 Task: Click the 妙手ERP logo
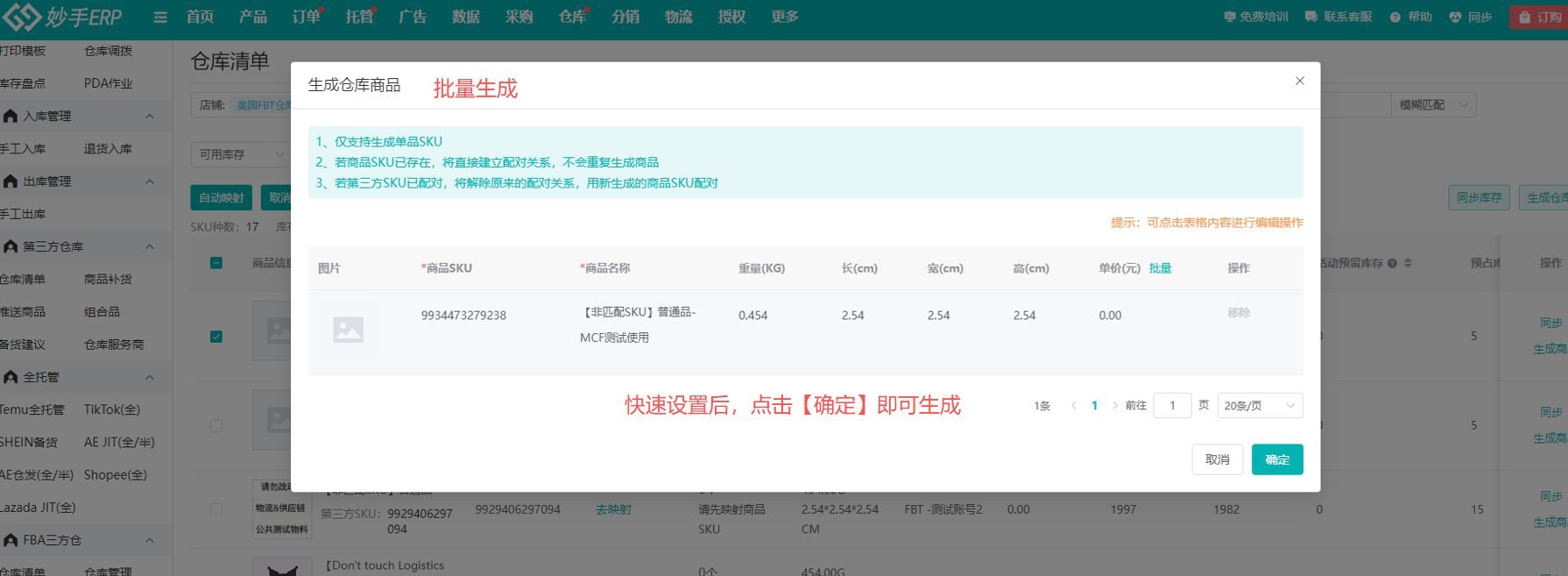[x=63, y=17]
